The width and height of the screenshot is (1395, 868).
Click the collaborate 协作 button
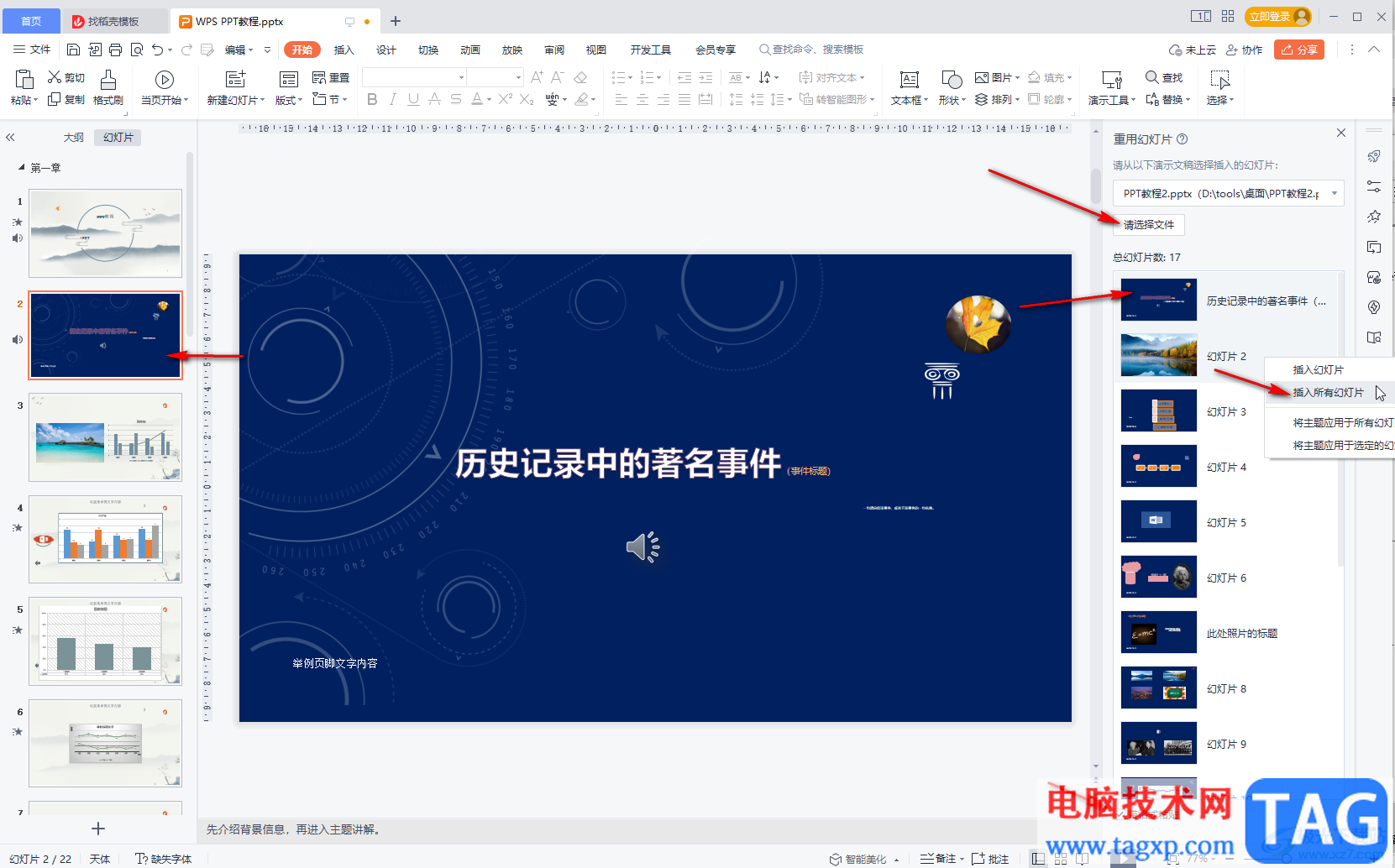[x=1244, y=50]
